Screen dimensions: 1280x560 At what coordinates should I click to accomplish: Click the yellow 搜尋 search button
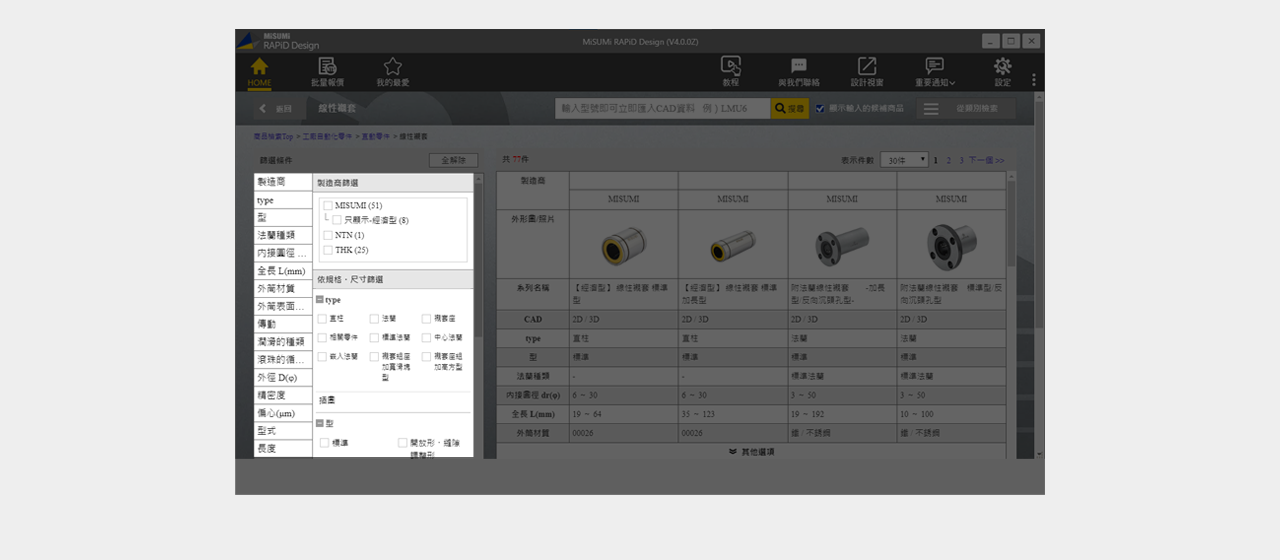[789, 108]
